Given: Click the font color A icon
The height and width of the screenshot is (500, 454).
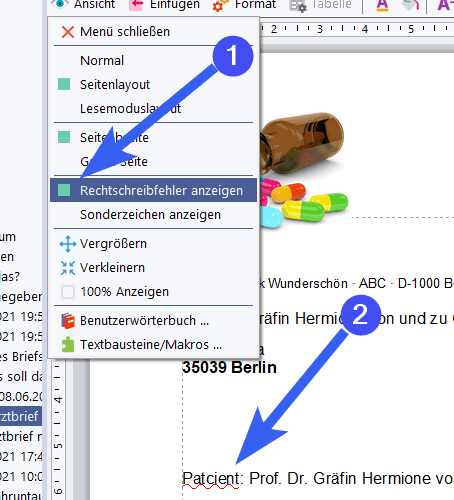Looking at the screenshot, I should (x=382, y=5).
